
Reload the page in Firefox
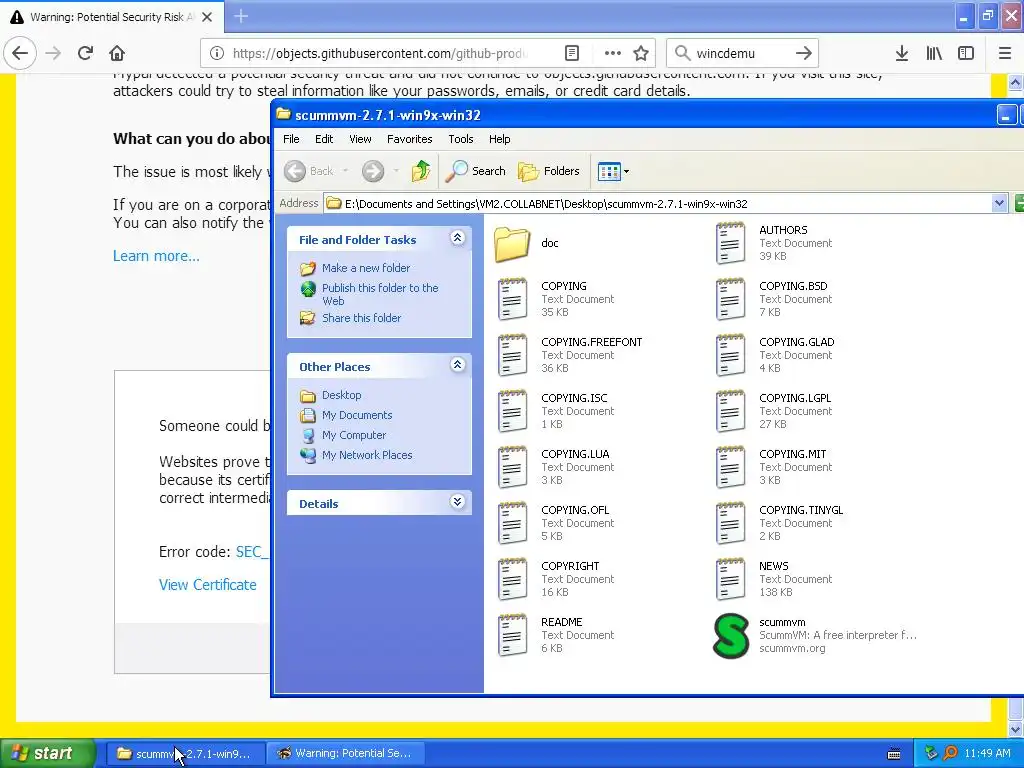[85, 53]
